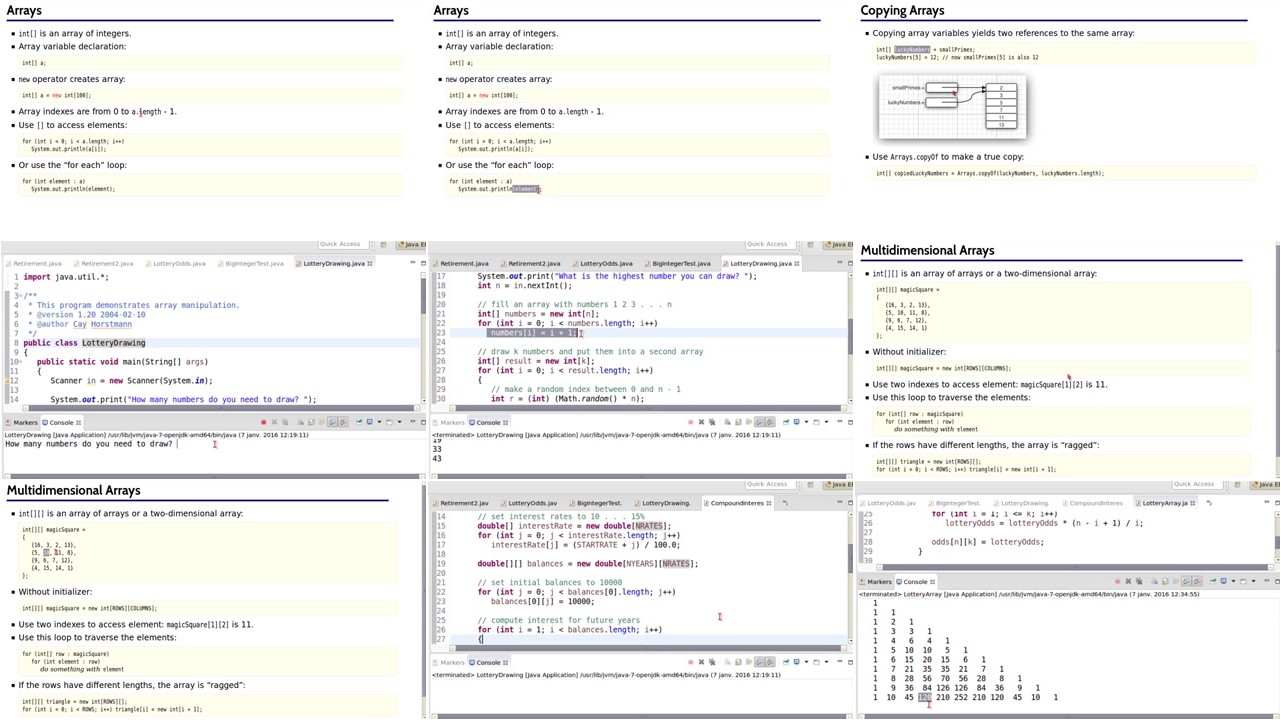Image resolution: width=1281 pixels, height=720 pixels.
Task: Open the open-console dropdown in frame showing 33 and 43
Action: pyautogui.click(x=827, y=422)
